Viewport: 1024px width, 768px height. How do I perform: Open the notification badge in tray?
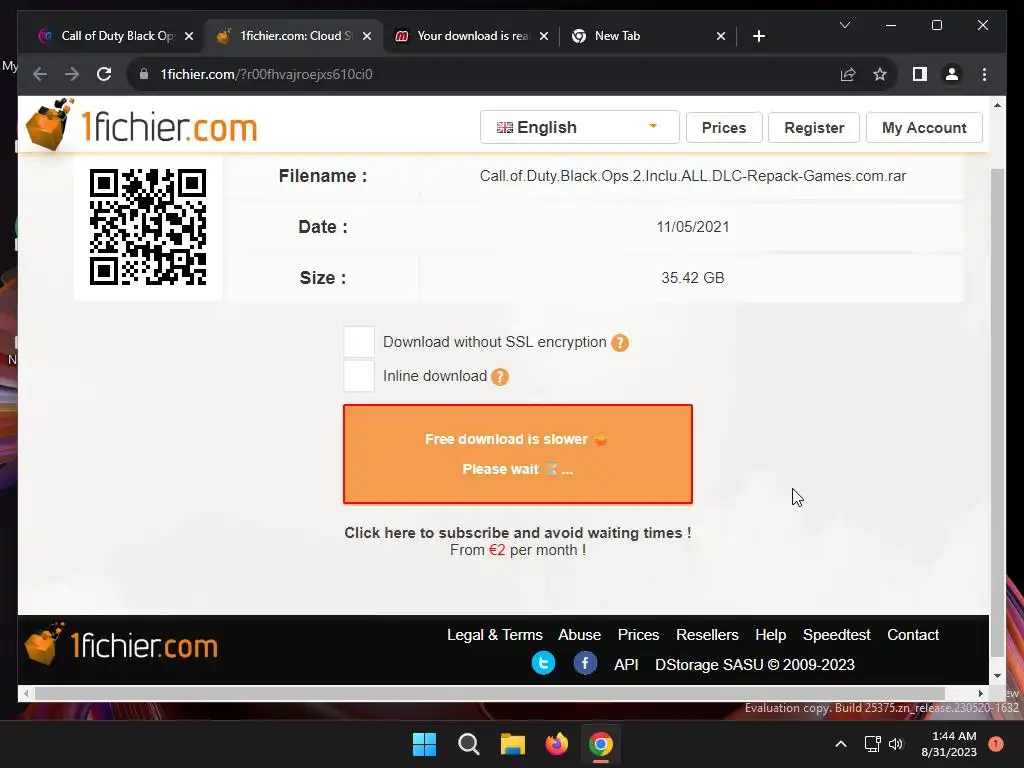pyautogui.click(x=996, y=744)
